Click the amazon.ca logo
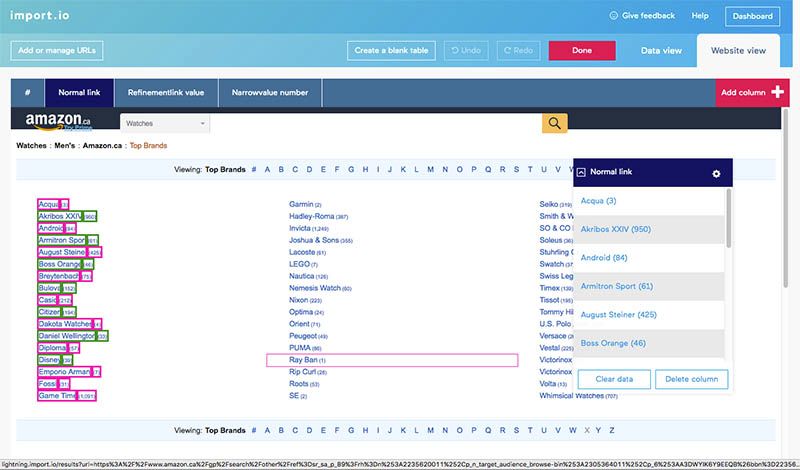Screen dimensions: 800x470 (58, 121)
